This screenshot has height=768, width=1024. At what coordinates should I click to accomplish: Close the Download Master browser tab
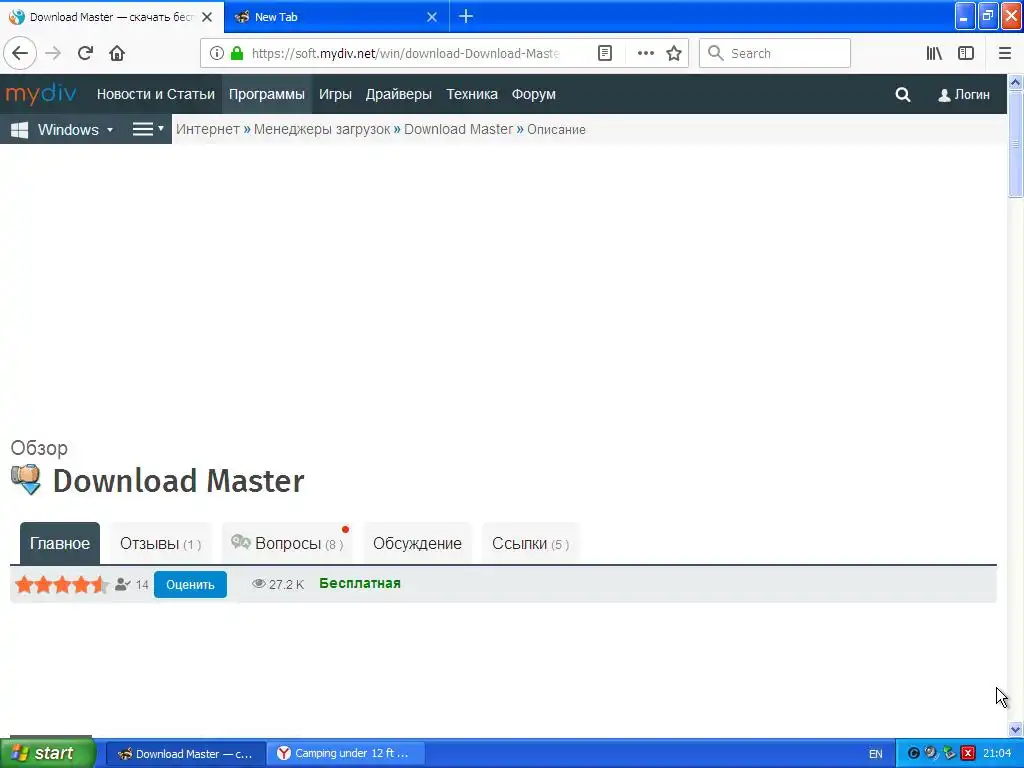(207, 17)
